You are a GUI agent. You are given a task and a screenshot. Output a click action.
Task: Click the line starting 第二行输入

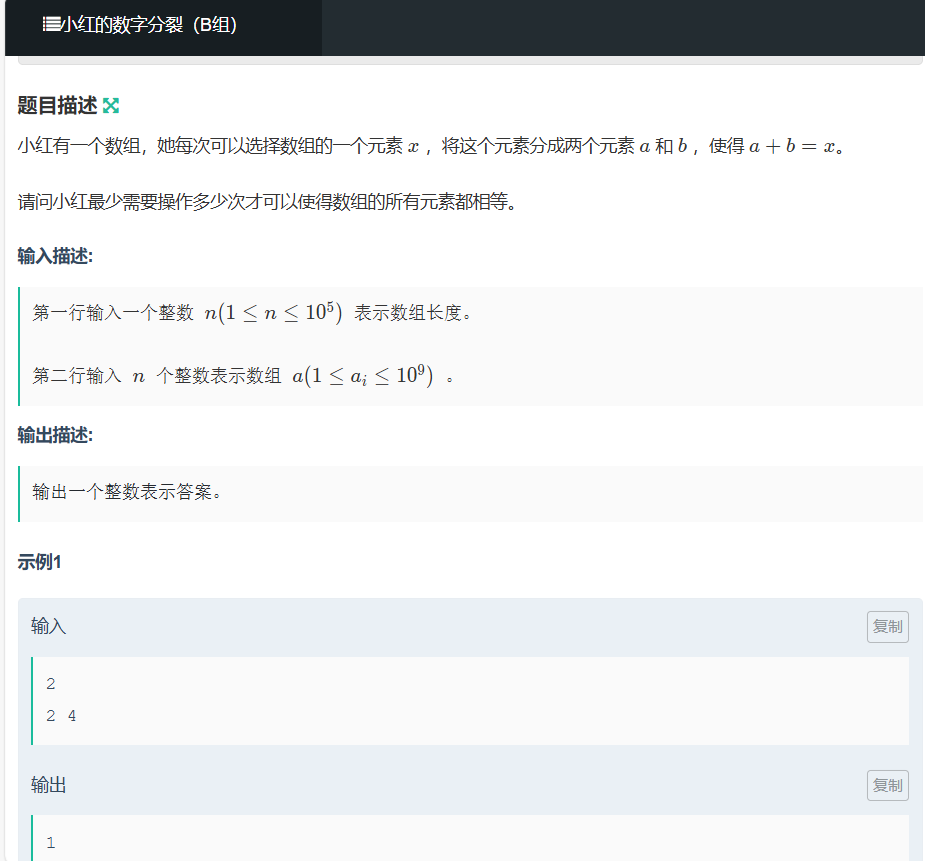(243, 376)
